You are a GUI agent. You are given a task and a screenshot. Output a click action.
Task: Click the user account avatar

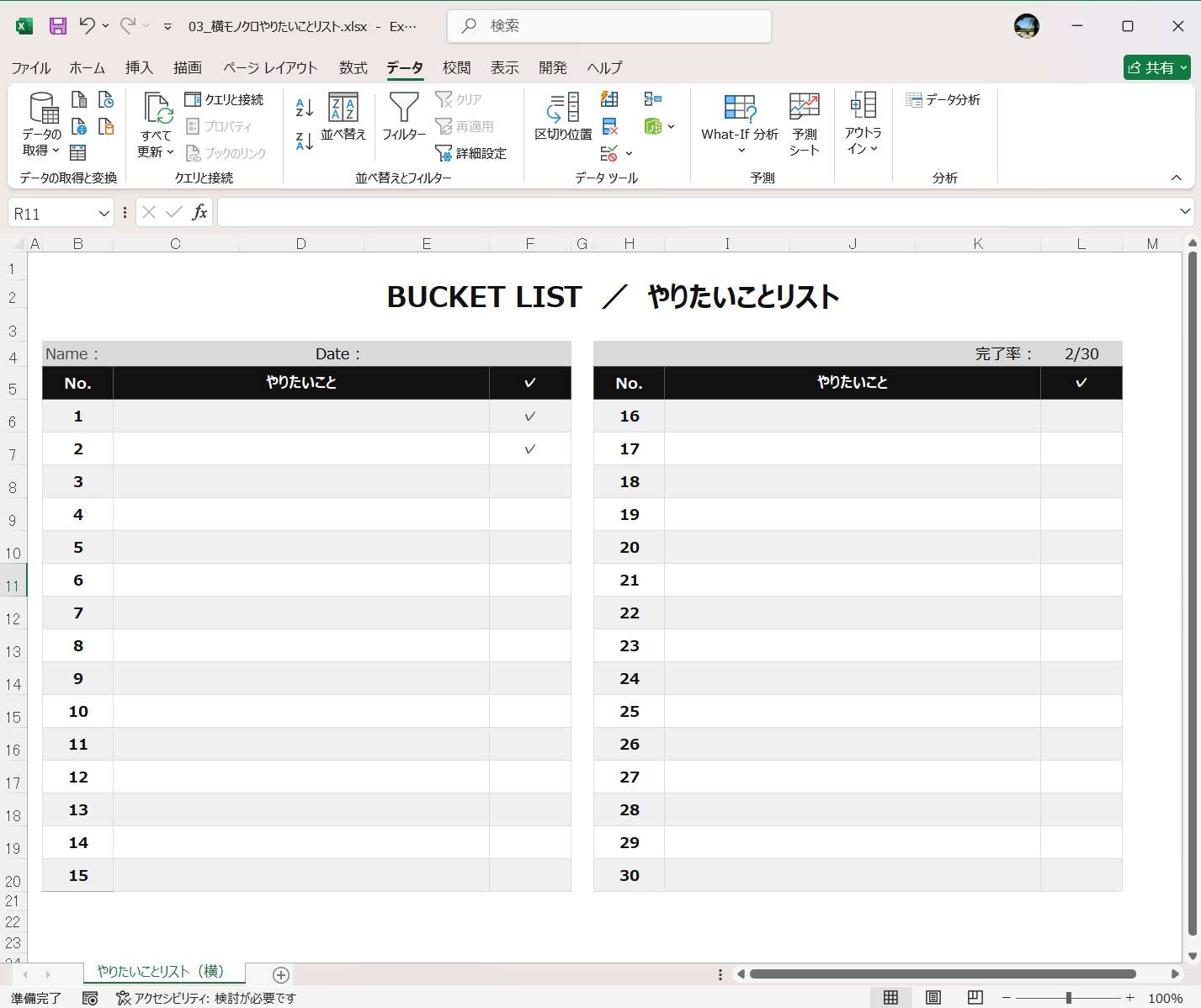click(x=1027, y=26)
